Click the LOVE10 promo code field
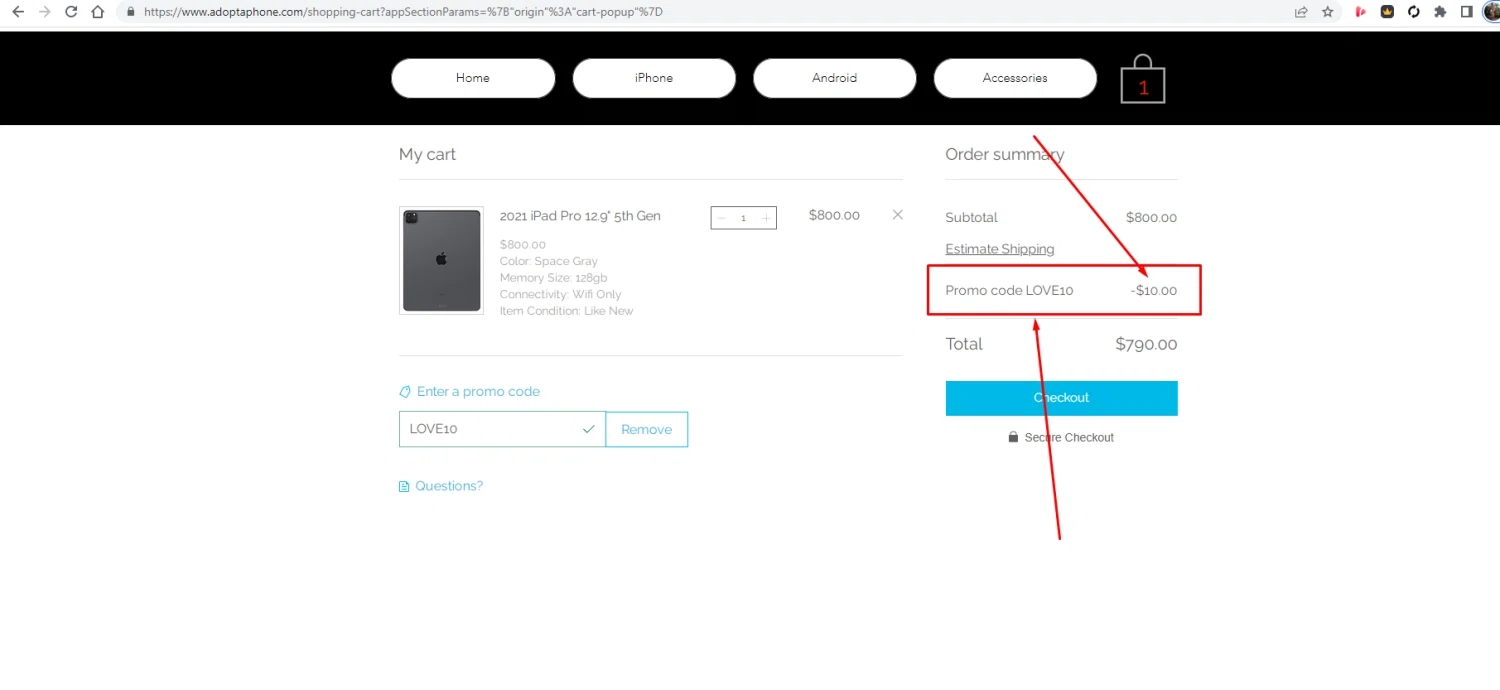Image resolution: width=1500 pixels, height=690 pixels. [x=502, y=429]
